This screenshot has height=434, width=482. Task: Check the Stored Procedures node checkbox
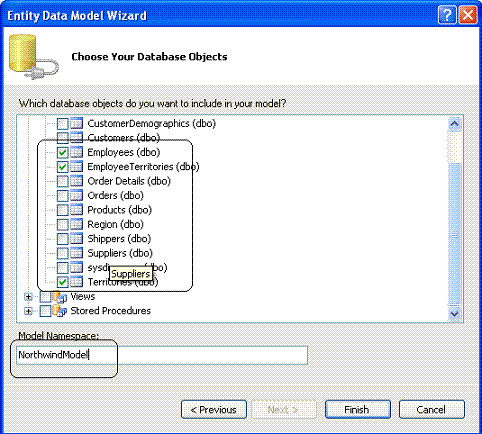click(45, 311)
